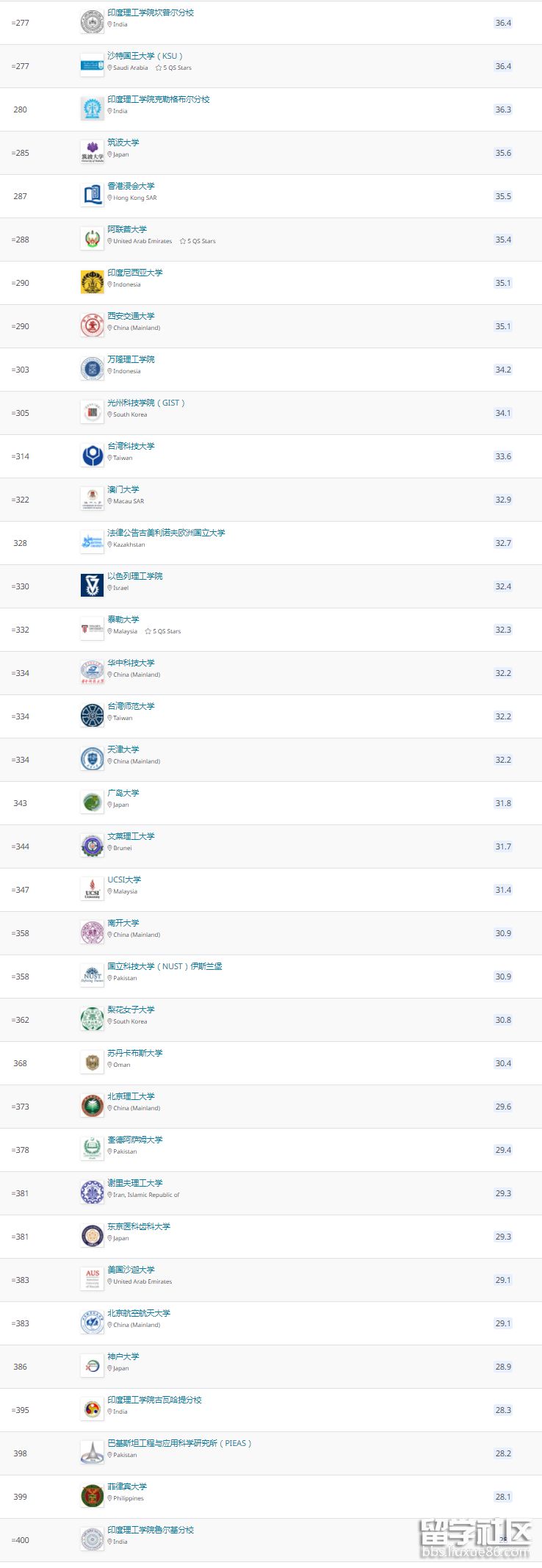Click the 台湾科技大学 blue logo

(x=92, y=456)
